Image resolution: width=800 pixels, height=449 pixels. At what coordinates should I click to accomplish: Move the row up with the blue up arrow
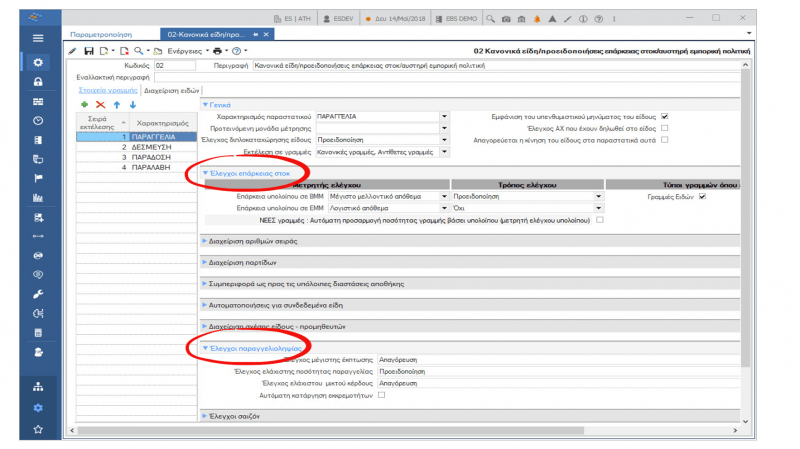point(117,105)
